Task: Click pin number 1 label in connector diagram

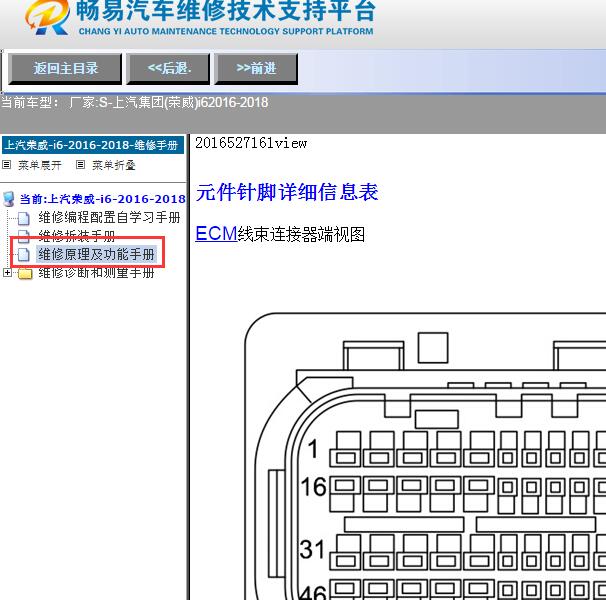Action: [x=313, y=449]
